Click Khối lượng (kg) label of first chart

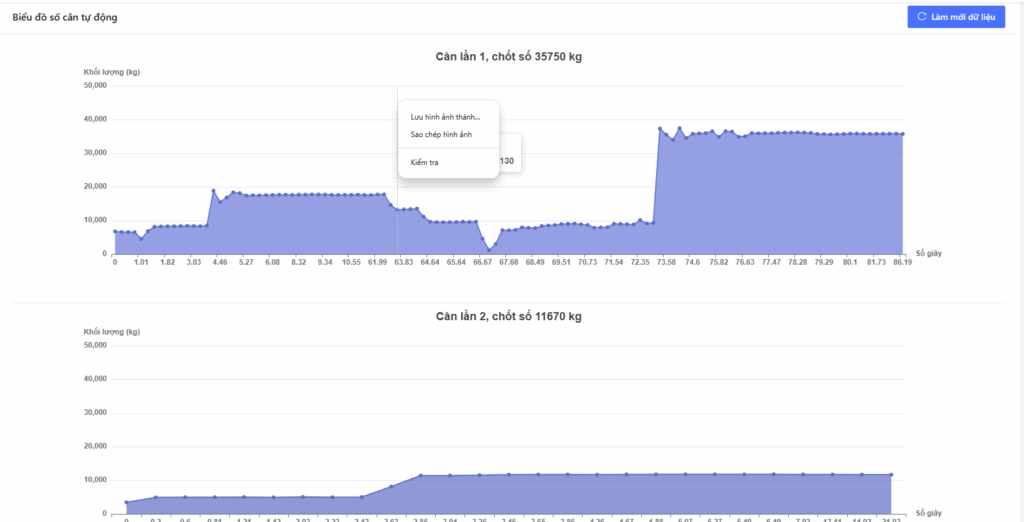click(x=112, y=72)
